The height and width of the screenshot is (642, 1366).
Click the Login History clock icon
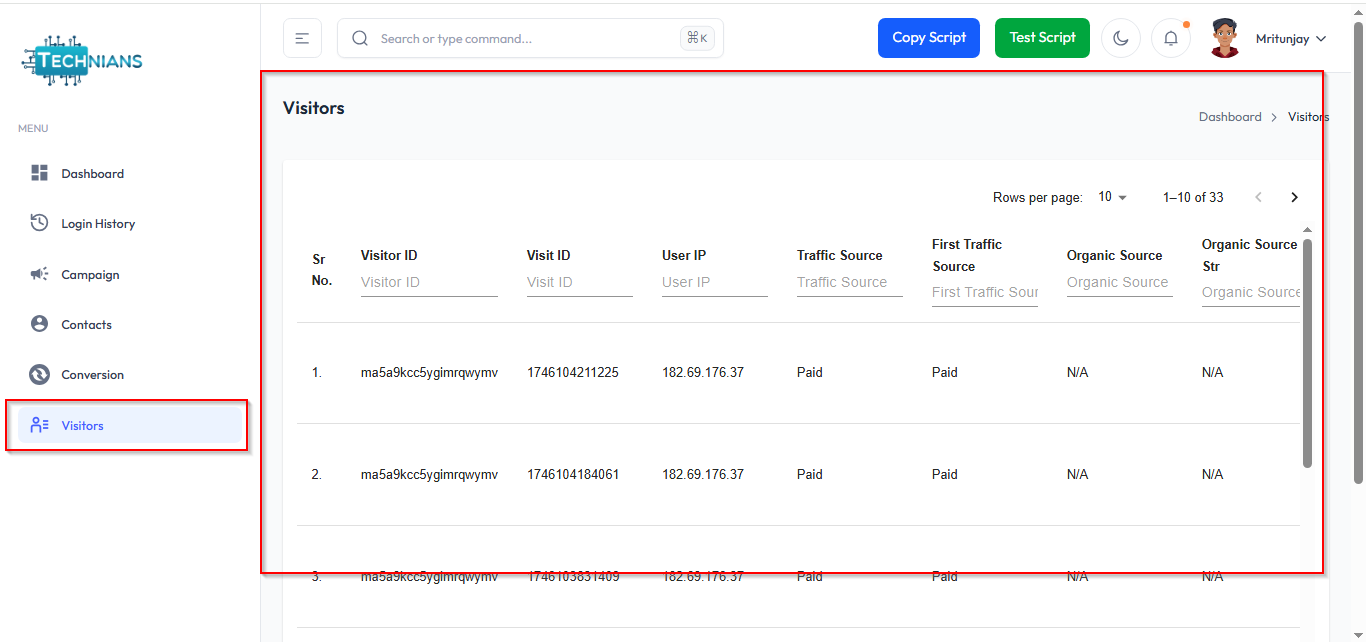(40, 223)
